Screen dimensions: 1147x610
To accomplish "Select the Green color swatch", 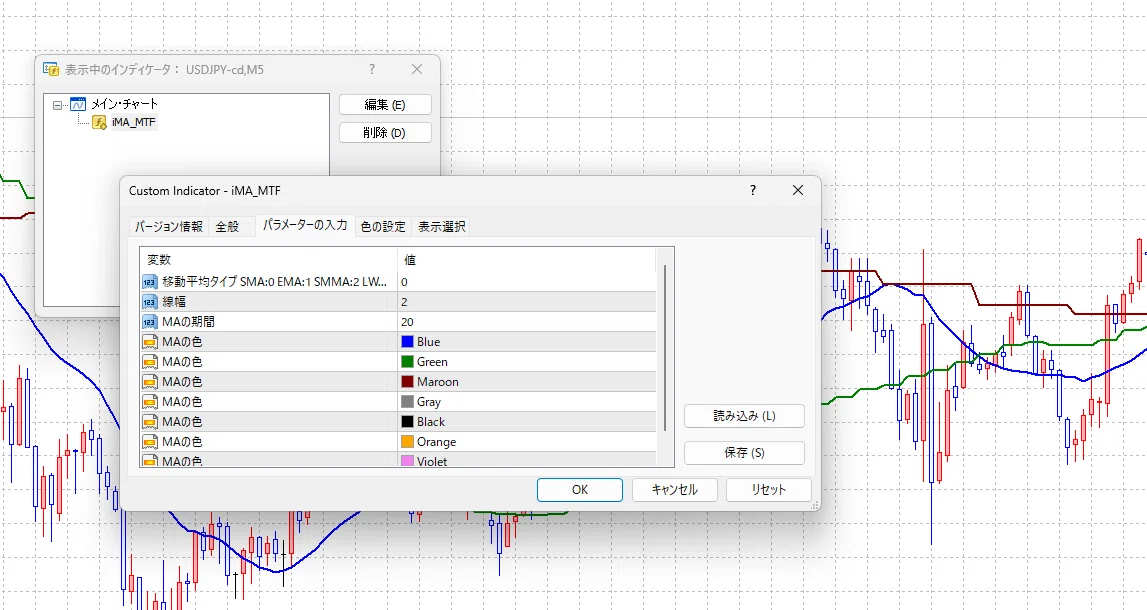I will [407, 361].
